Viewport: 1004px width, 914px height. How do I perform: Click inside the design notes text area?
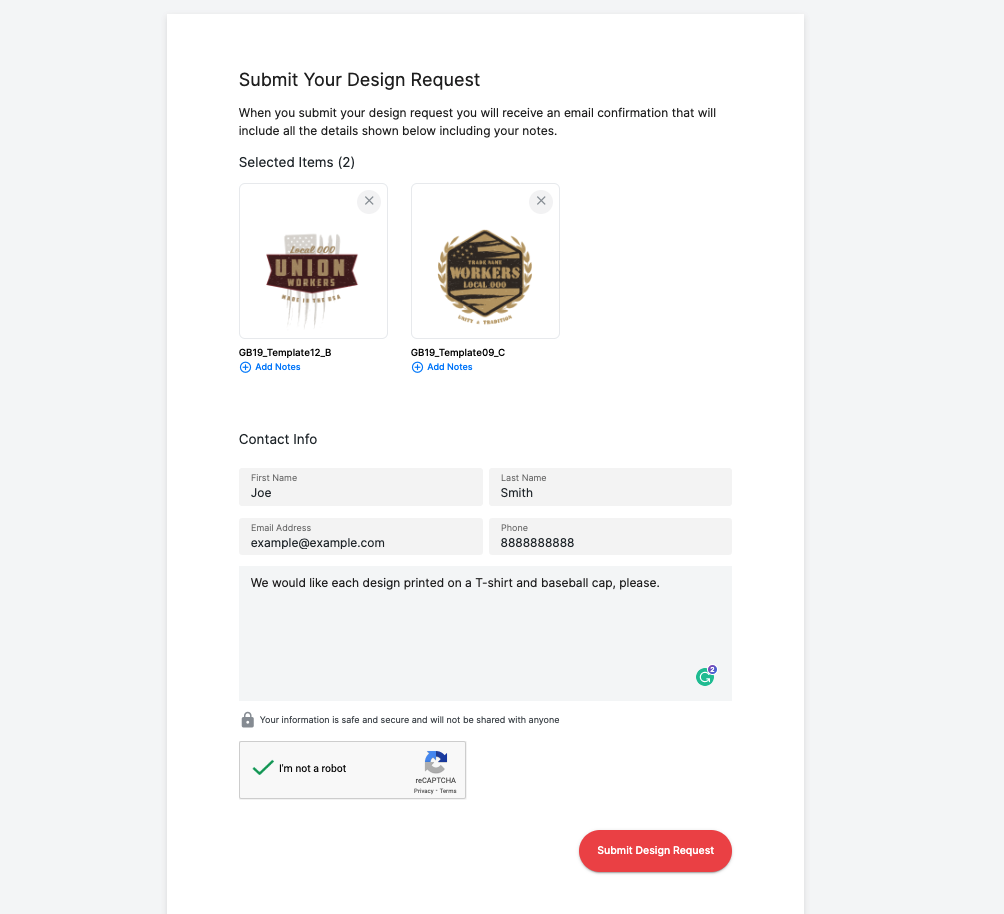click(x=485, y=633)
